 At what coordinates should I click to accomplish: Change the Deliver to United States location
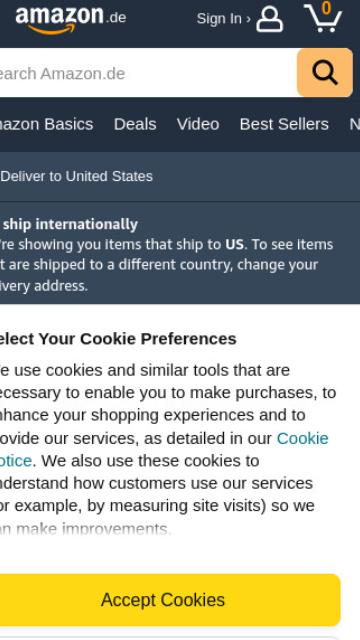click(76, 176)
